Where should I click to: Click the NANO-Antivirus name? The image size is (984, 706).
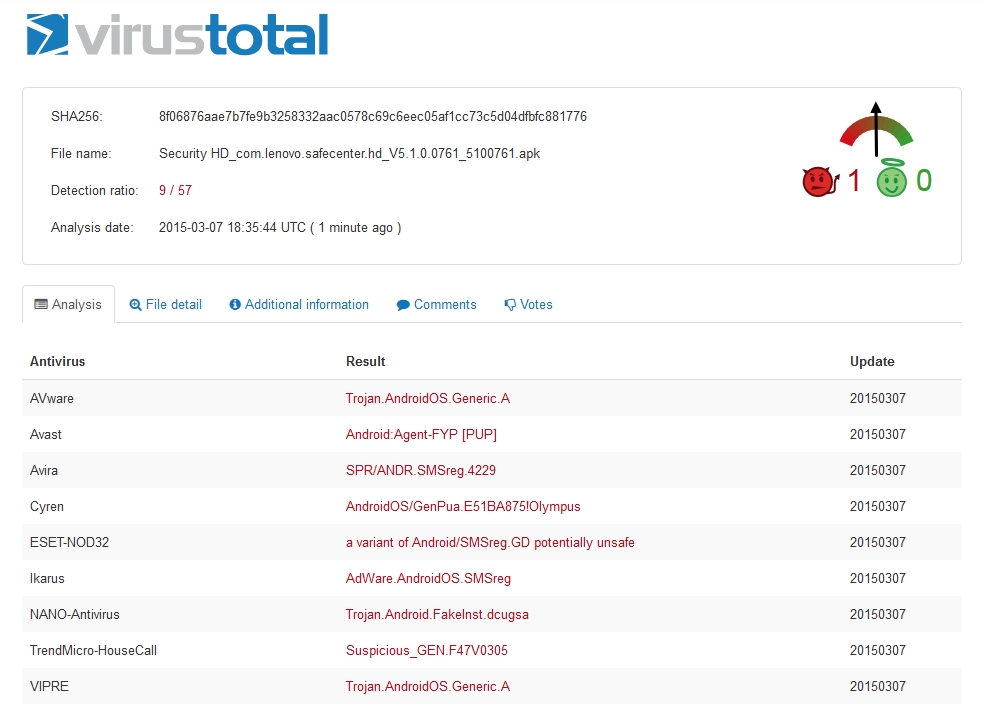point(74,615)
